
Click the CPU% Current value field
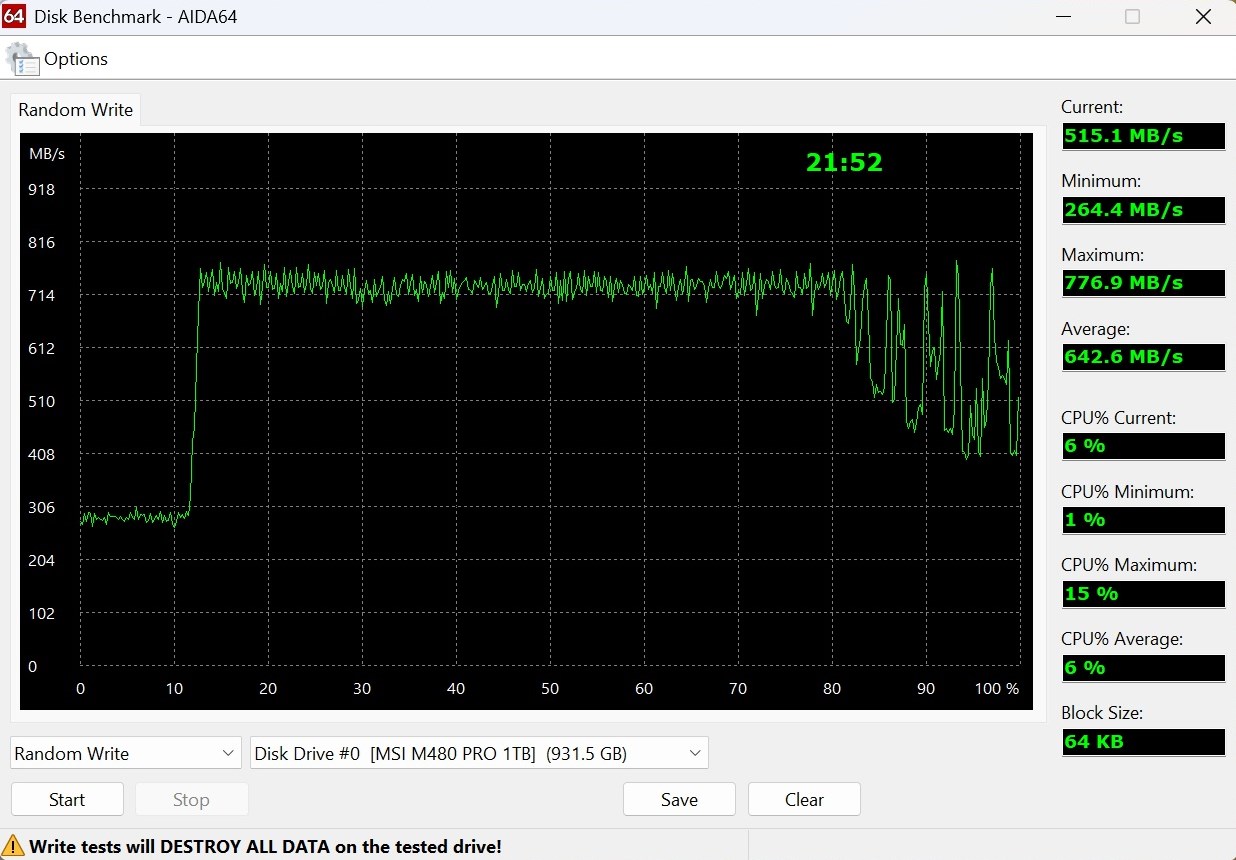pyautogui.click(x=1143, y=446)
